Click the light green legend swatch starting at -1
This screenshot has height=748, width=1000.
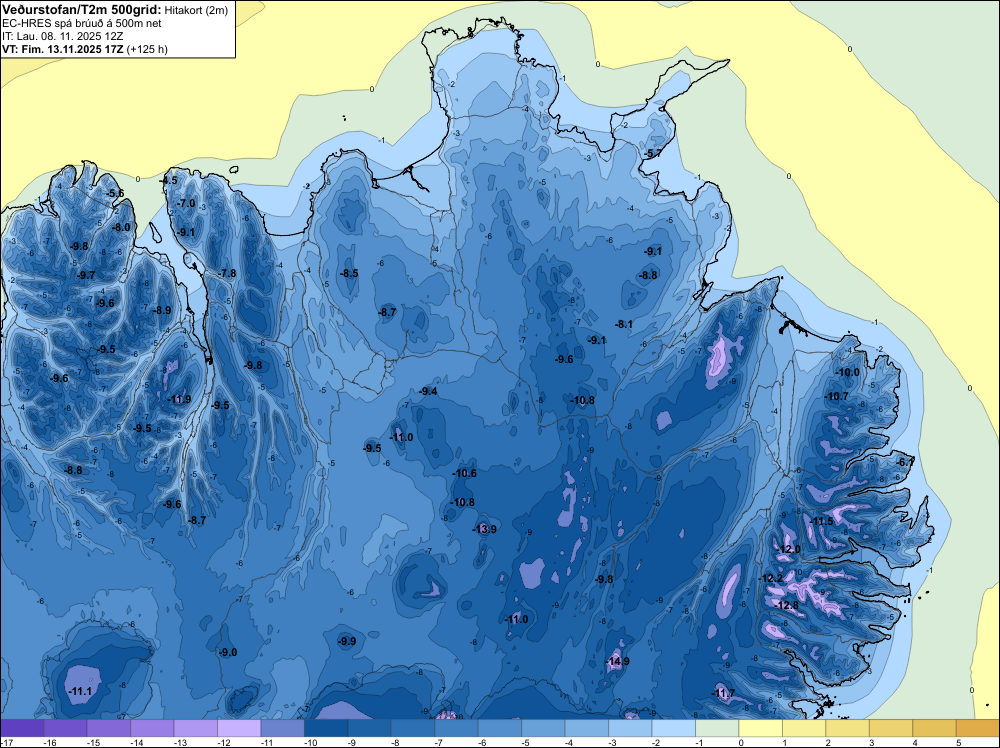pyautogui.click(x=717, y=728)
